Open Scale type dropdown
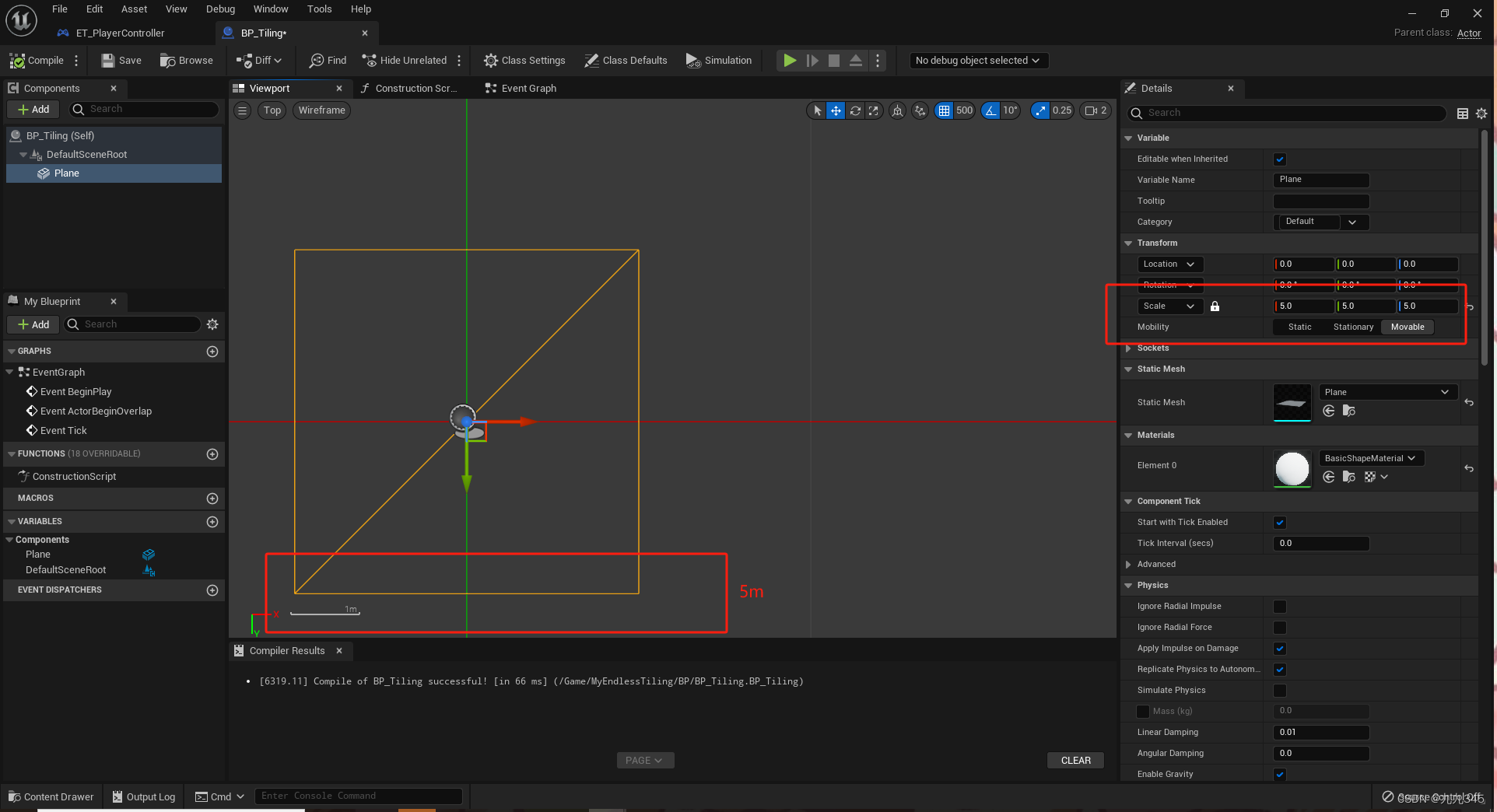Image resolution: width=1497 pixels, height=812 pixels. [x=1170, y=306]
